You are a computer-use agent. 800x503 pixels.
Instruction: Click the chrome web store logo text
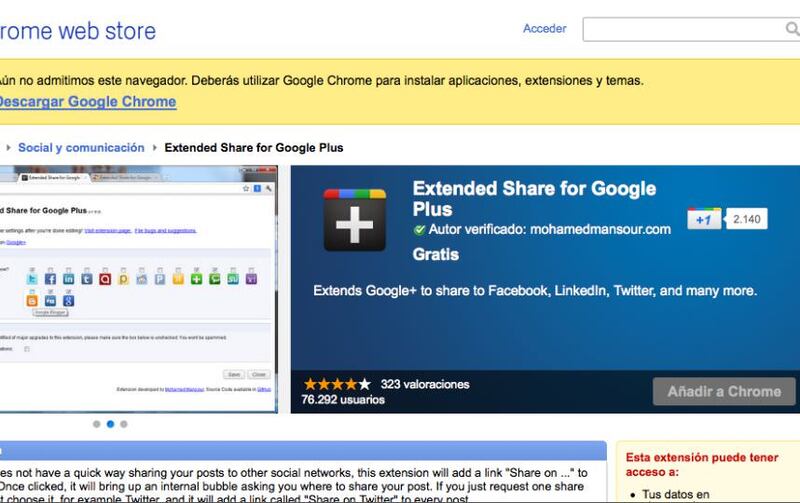78,31
